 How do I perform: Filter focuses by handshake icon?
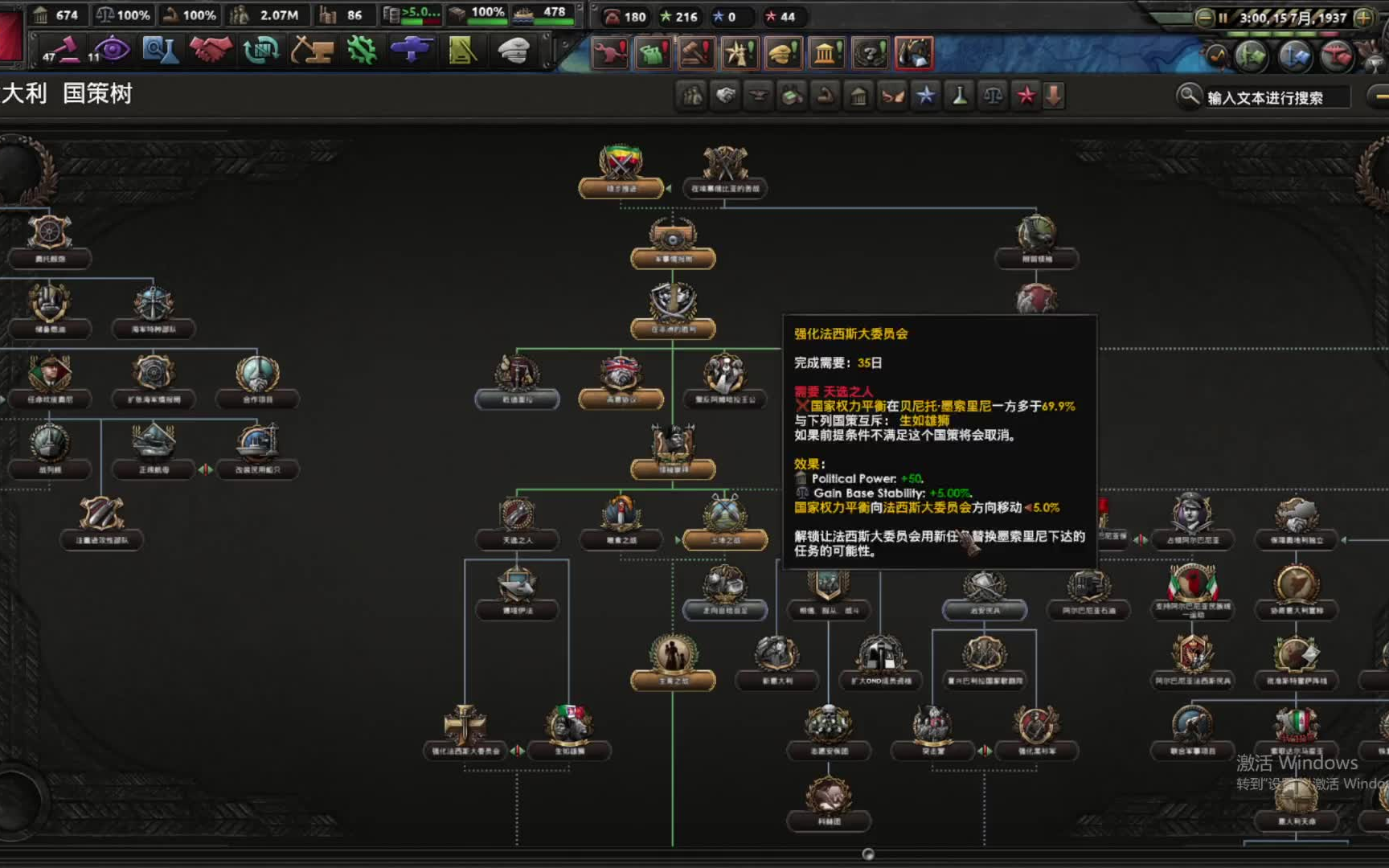tap(726, 96)
